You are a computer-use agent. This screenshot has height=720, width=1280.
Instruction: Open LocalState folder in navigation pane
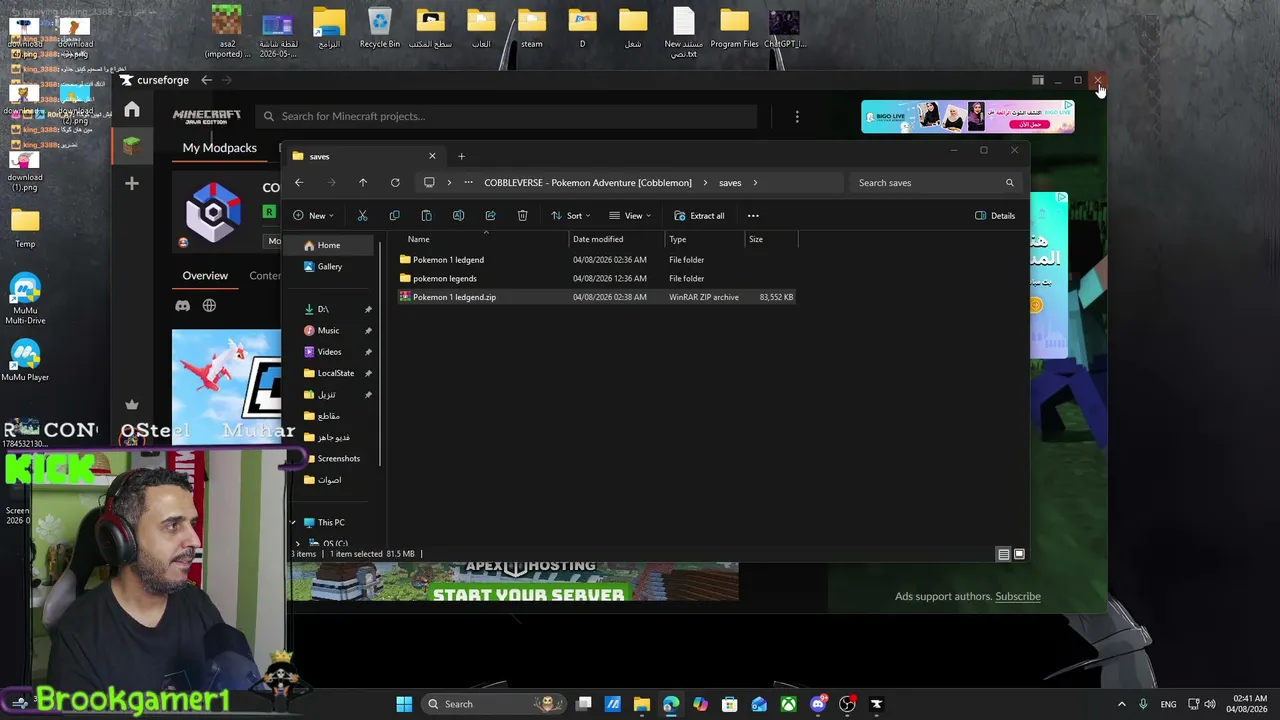pyautogui.click(x=335, y=374)
